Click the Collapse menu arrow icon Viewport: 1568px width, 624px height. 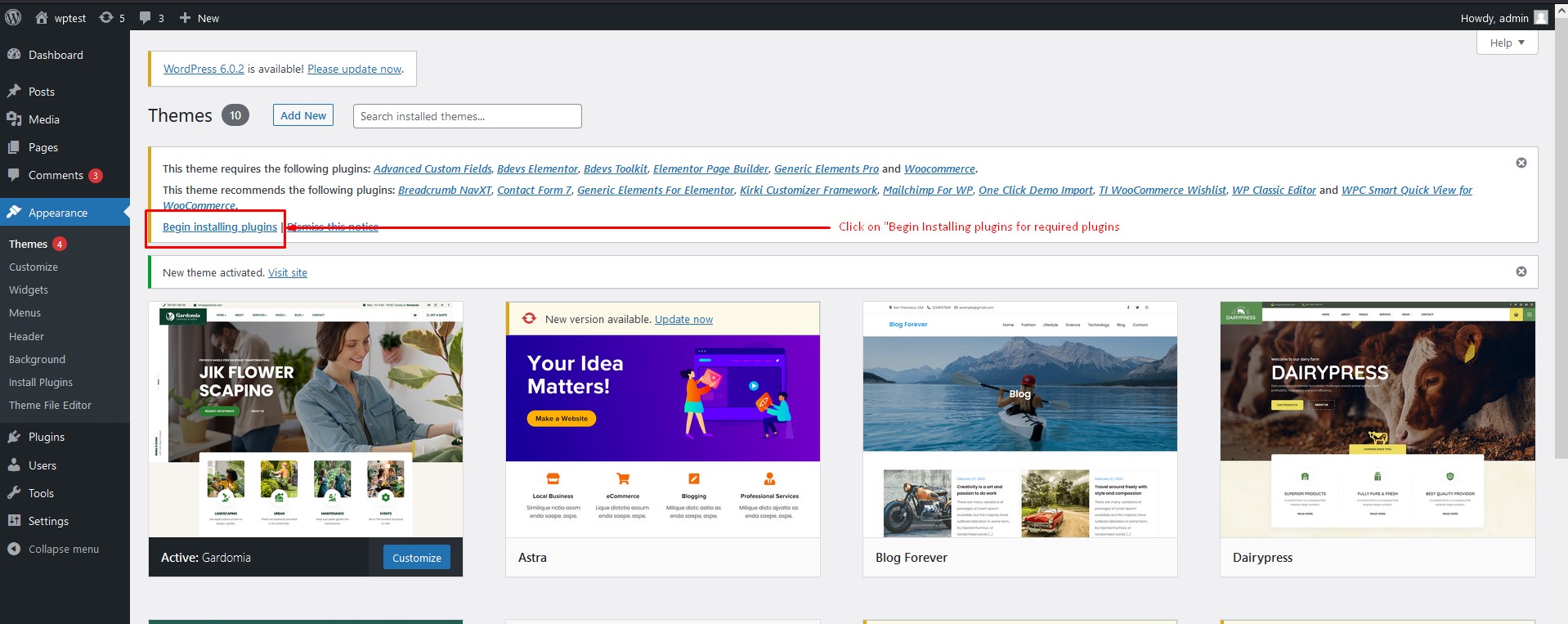click(x=14, y=549)
